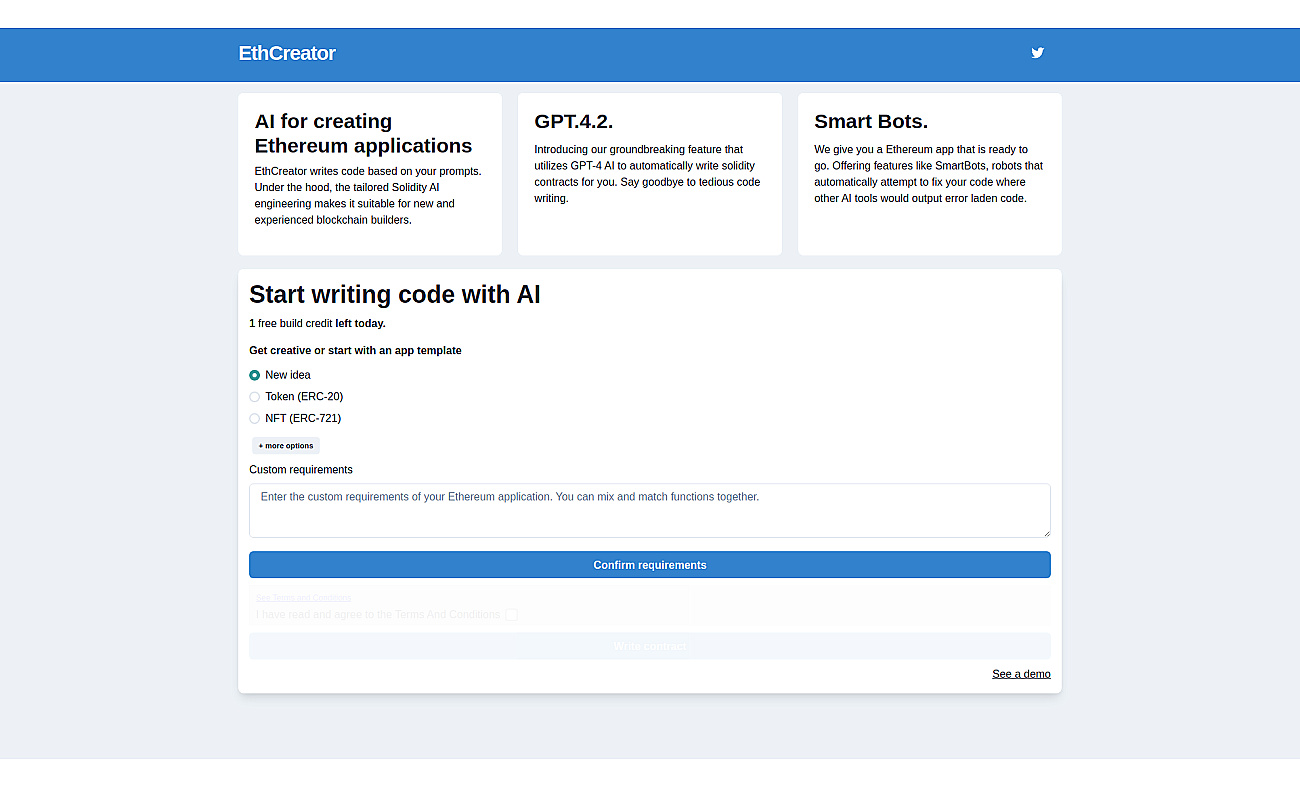Choose the NFT (ERC-721) template option

pos(255,418)
